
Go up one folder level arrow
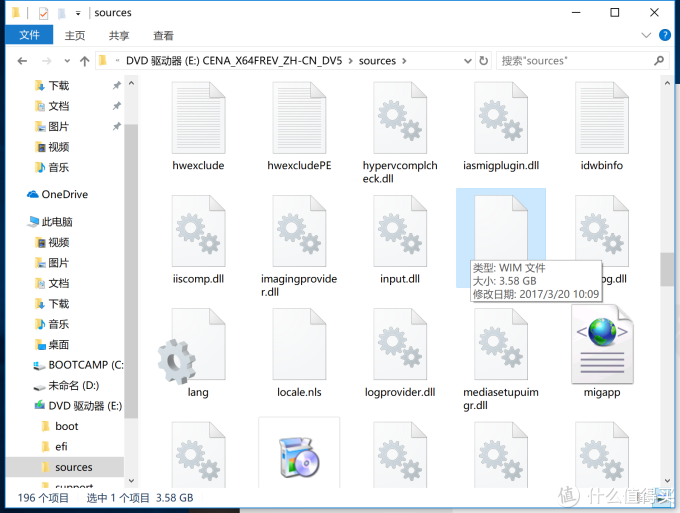pyautogui.click(x=85, y=61)
